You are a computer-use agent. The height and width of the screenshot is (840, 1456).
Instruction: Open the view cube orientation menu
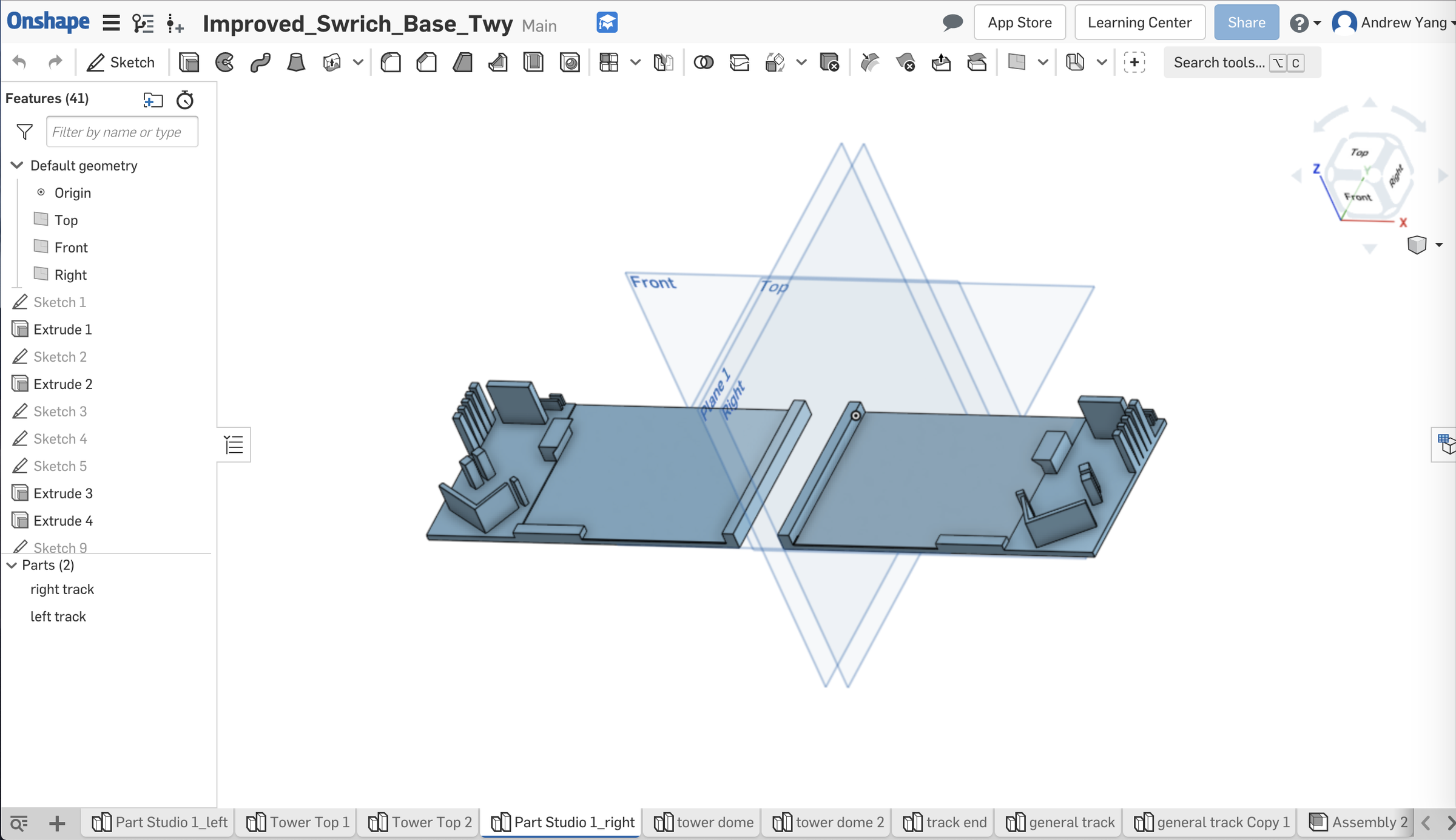click(1438, 245)
